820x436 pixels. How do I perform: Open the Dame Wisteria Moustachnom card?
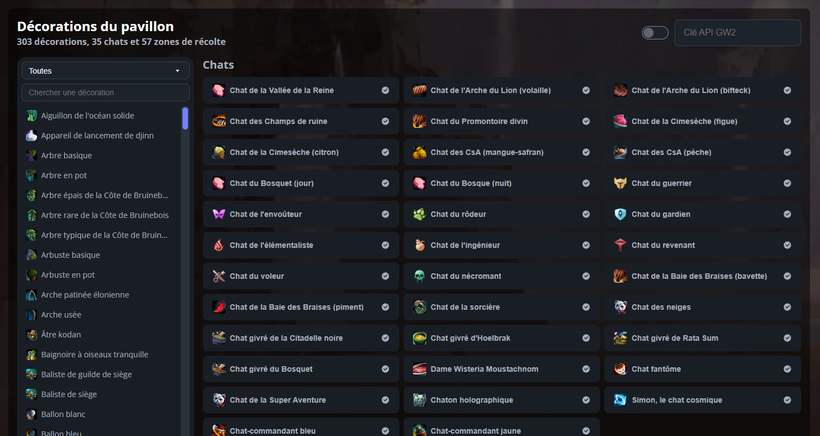[502, 369]
